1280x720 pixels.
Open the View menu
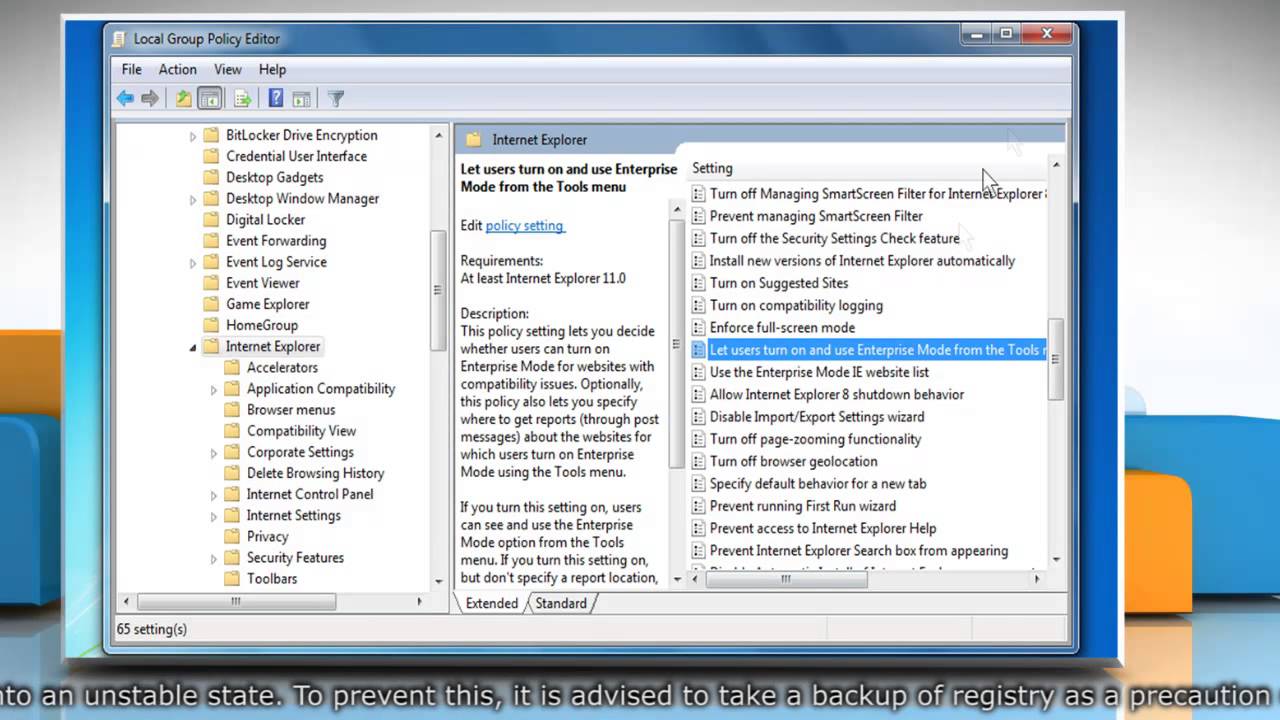pyautogui.click(x=228, y=69)
